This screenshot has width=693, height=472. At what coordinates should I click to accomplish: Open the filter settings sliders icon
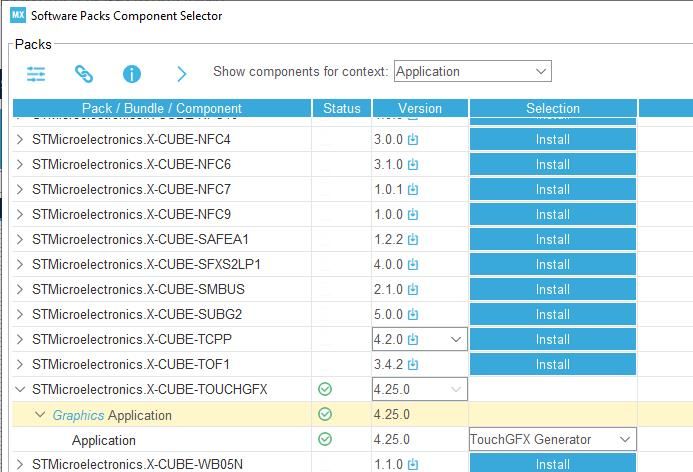(36, 74)
